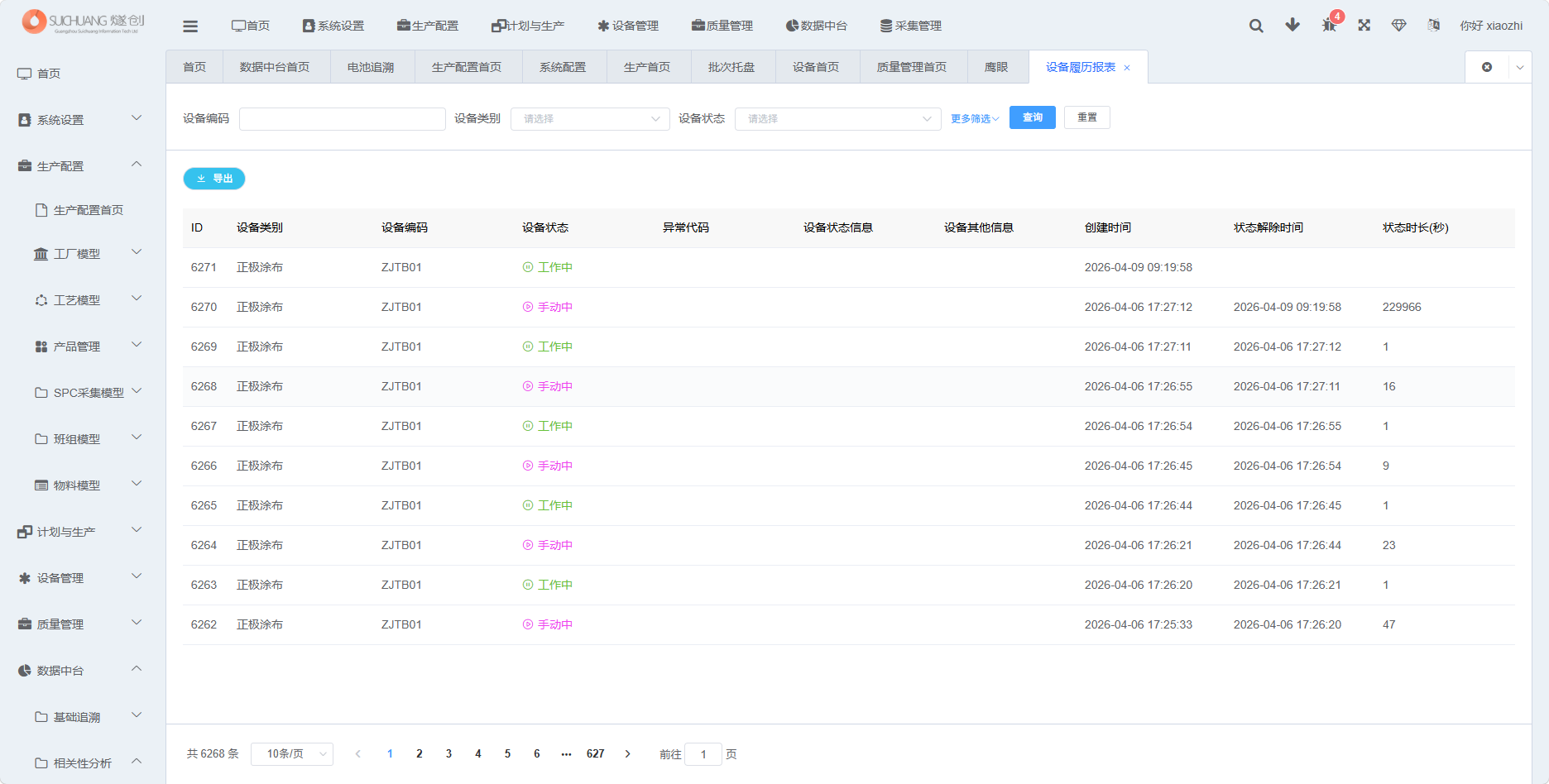
Task: Expand 基础追溯 submenu chevron
Action: click(x=137, y=715)
